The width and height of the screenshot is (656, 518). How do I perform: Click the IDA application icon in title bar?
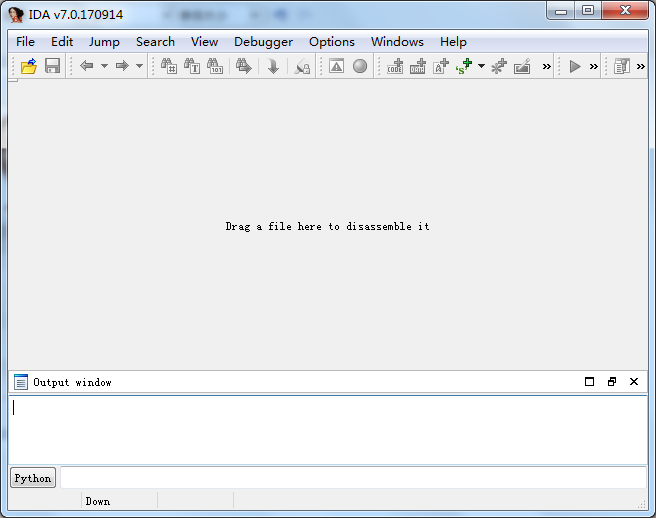click(16, 15)
